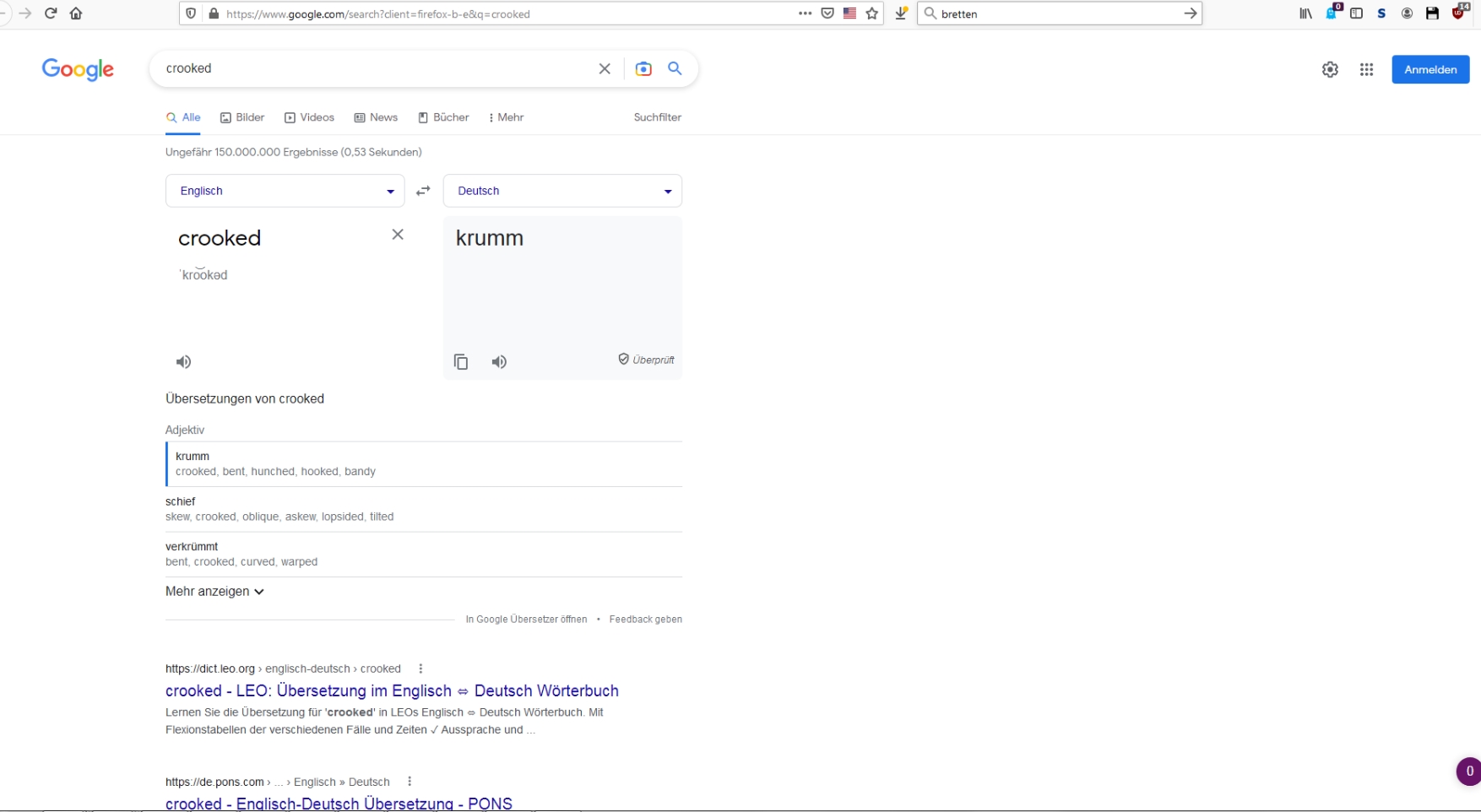
Task: Copy the translation krumm to clipboard
Action: (x=461, y=362)
